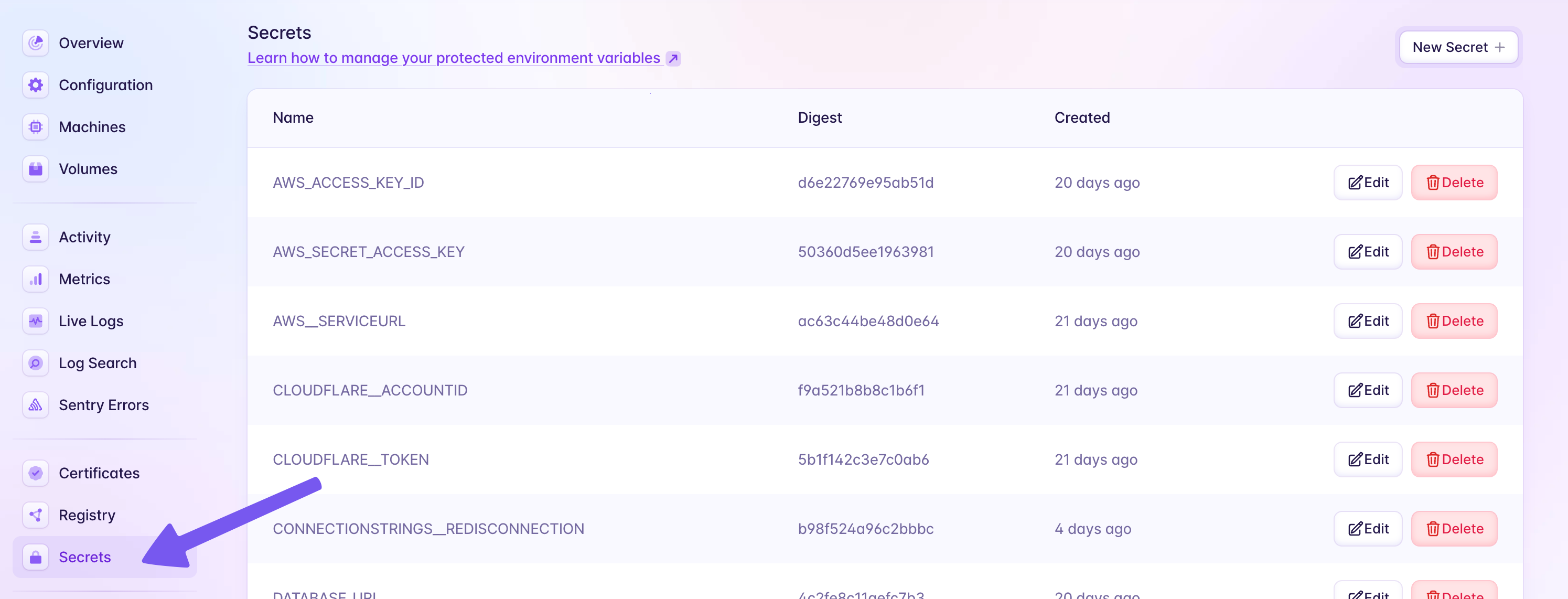
Task: Click the Digest column header
Action: pos(819,118)
